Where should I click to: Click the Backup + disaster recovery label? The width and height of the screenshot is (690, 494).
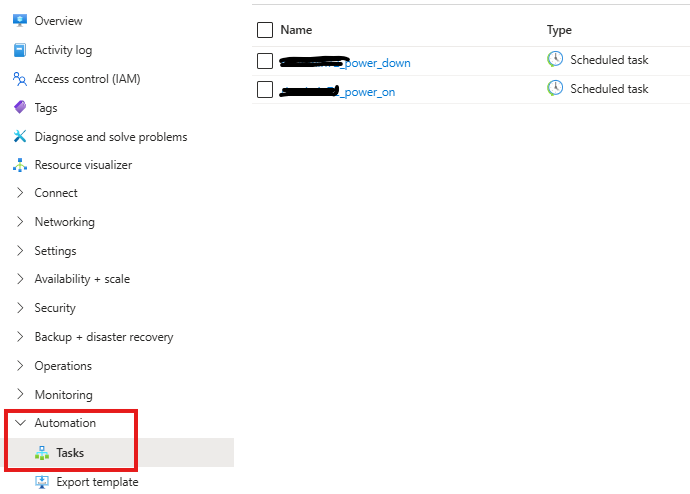[x=104, y=337]
